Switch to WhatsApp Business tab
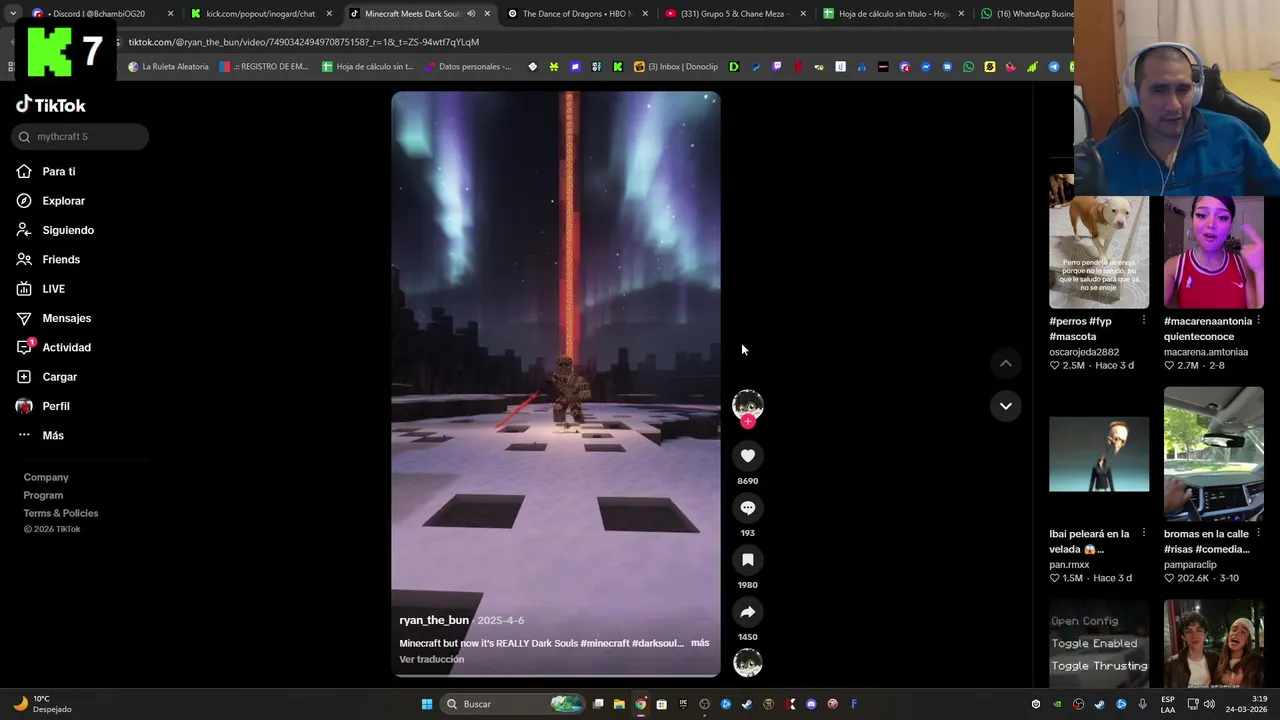This screenshot has width=1280, height=720. click(x=1026, y=14)
